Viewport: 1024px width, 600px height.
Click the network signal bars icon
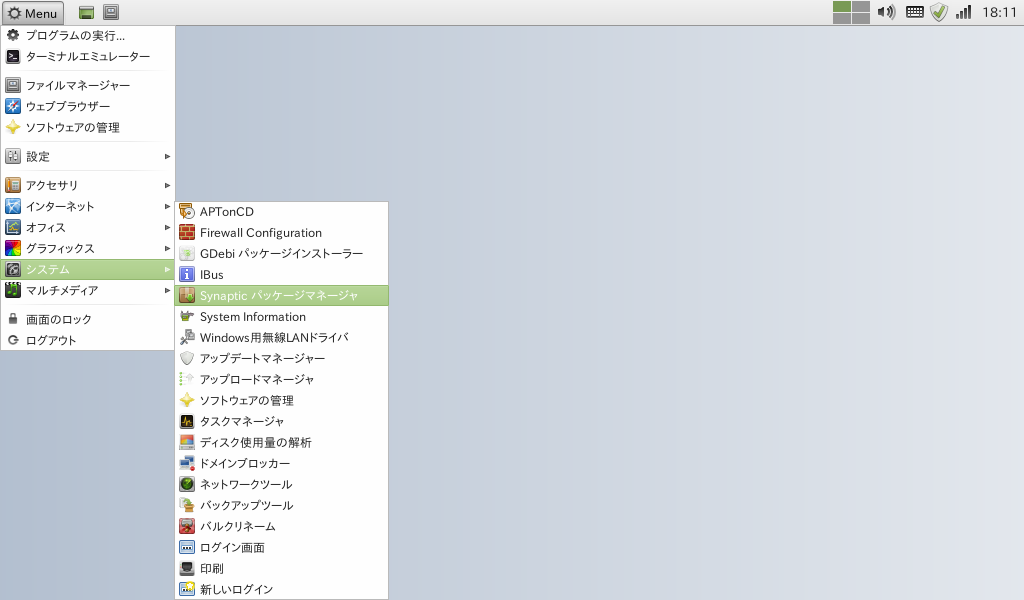964,12
